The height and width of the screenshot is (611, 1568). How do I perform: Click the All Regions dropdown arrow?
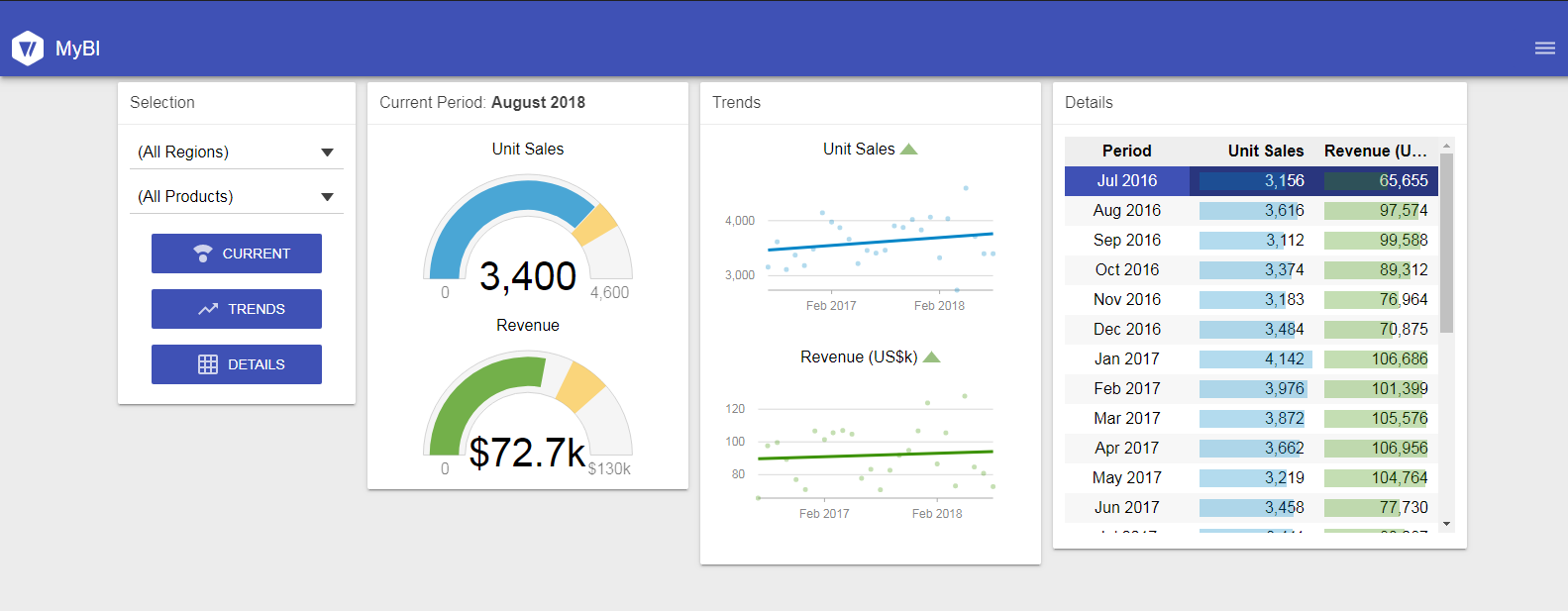click(327, 153)
